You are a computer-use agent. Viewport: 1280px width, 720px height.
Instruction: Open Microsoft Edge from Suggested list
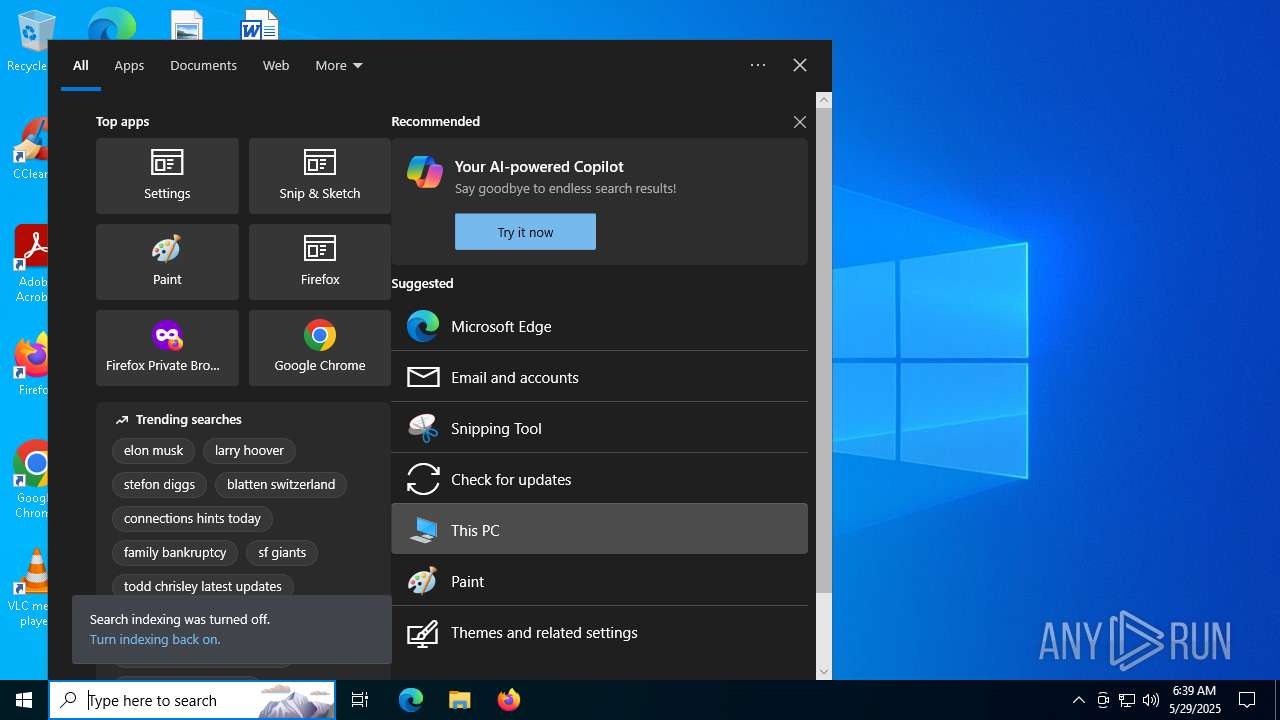point(599,326)
